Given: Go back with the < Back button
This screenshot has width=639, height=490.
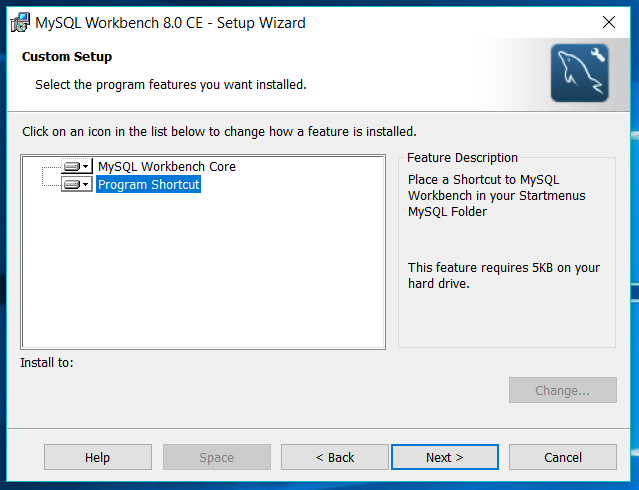Looking at the screenshot, I should coord(335,457).
